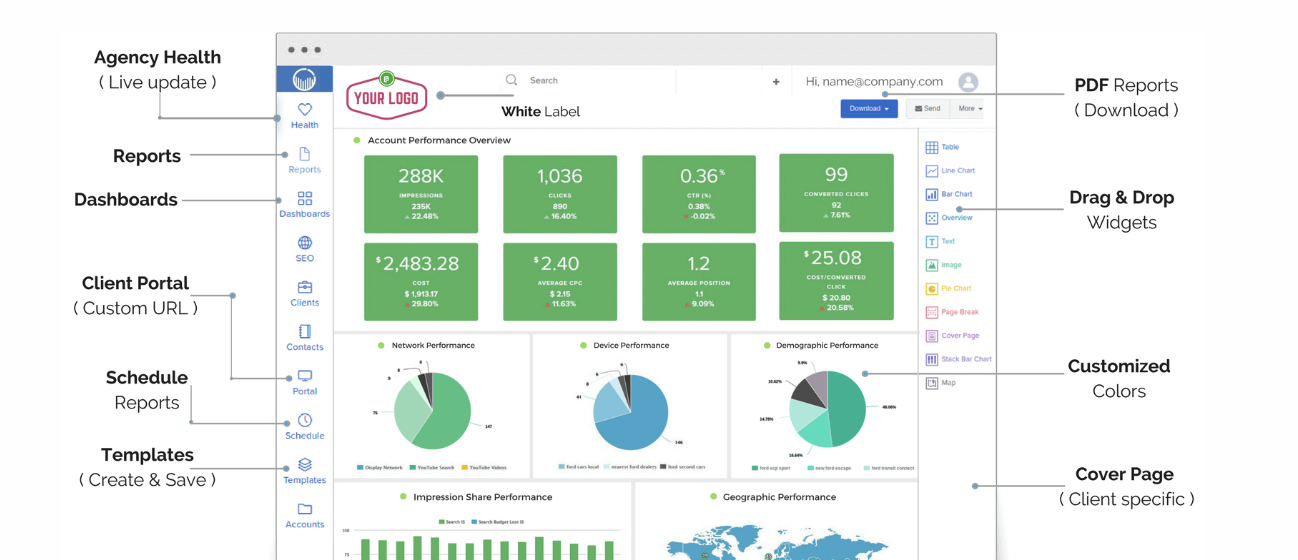Open the Health section in sidebar
Image resolution: width=1298 pixels, height=560 pixels.
pos(304,115)
